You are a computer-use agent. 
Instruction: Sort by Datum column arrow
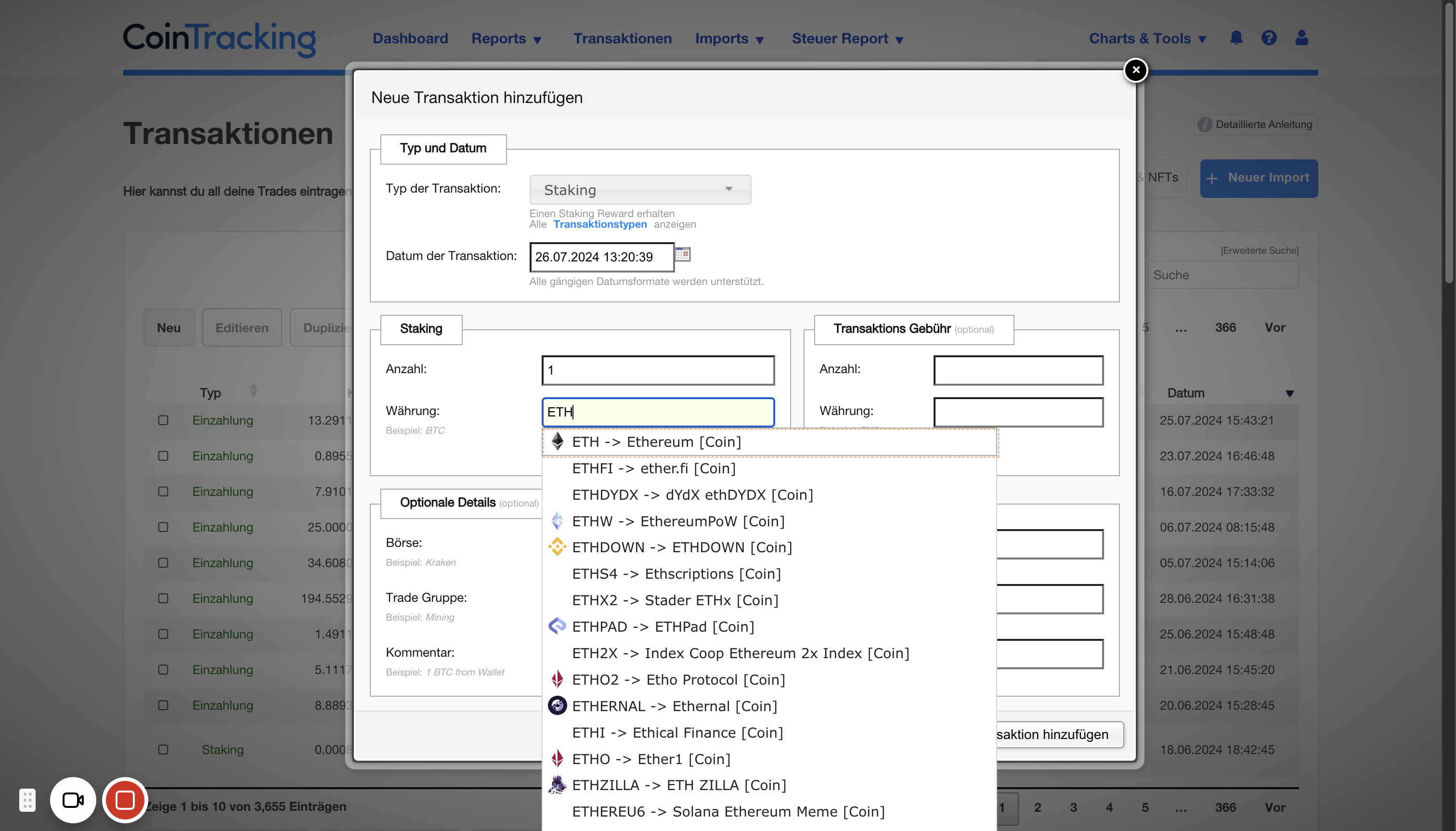click(1289, 394)
